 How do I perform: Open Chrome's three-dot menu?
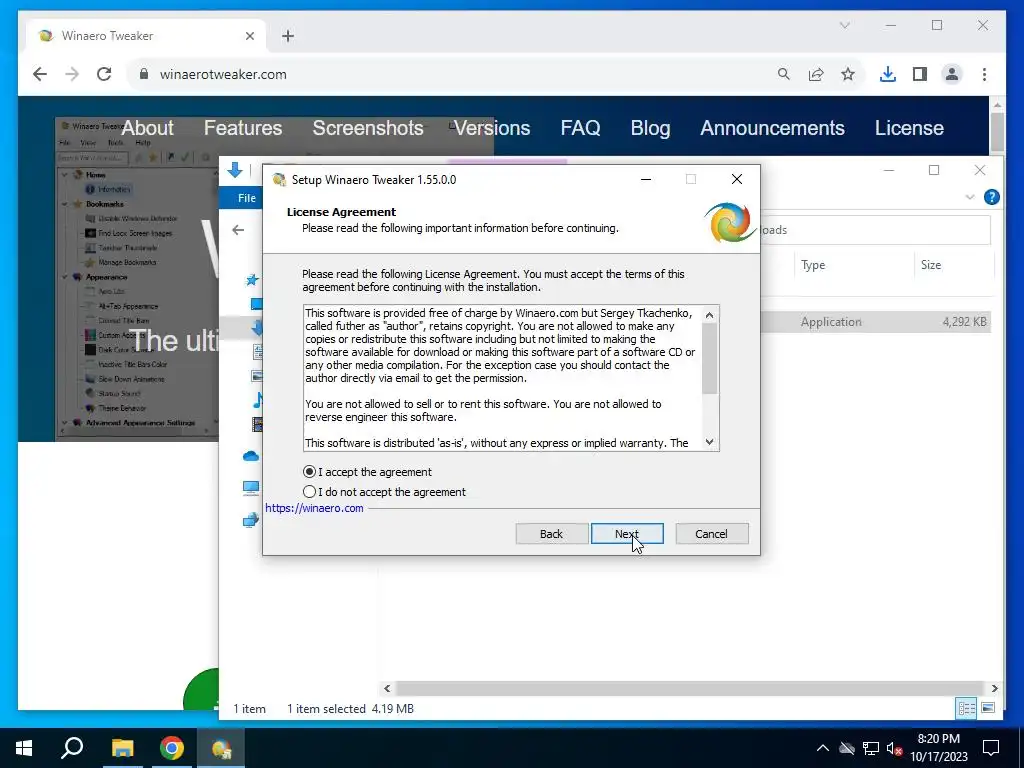pyautogui.click(x=984, y=74)
